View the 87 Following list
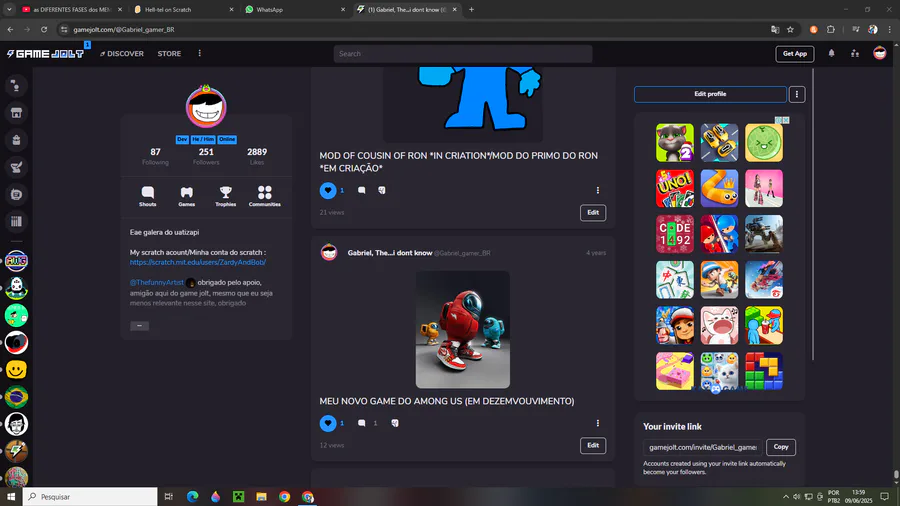900x506 pixels. point(156,156)
